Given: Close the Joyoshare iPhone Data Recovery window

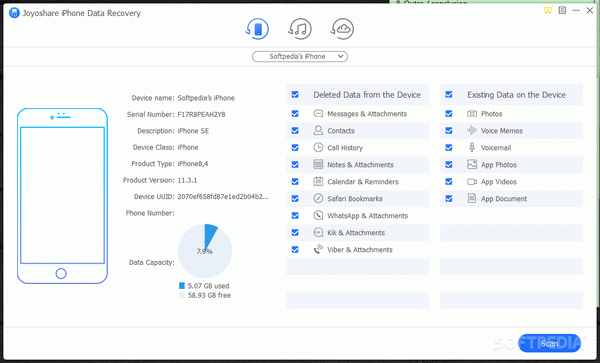Looking at the screenshot, I should 590,10.
